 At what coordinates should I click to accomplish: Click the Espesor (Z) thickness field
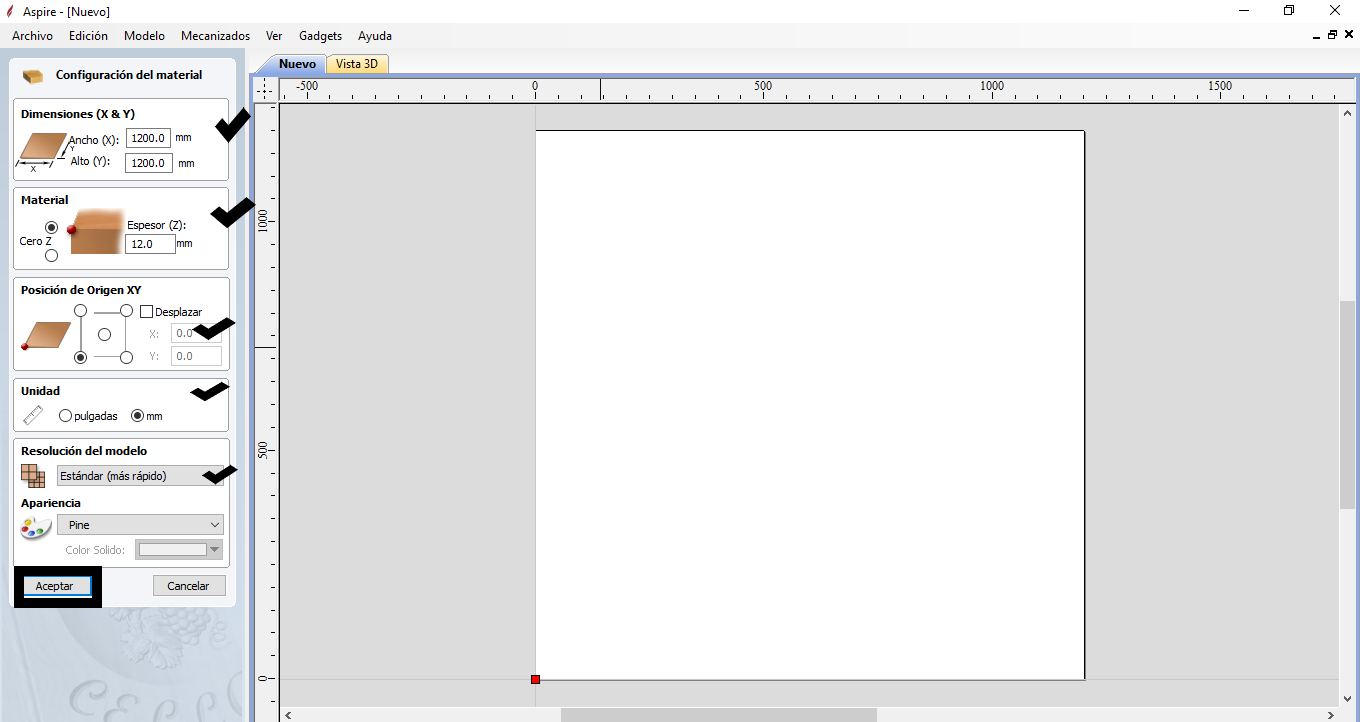click(150, 244)
